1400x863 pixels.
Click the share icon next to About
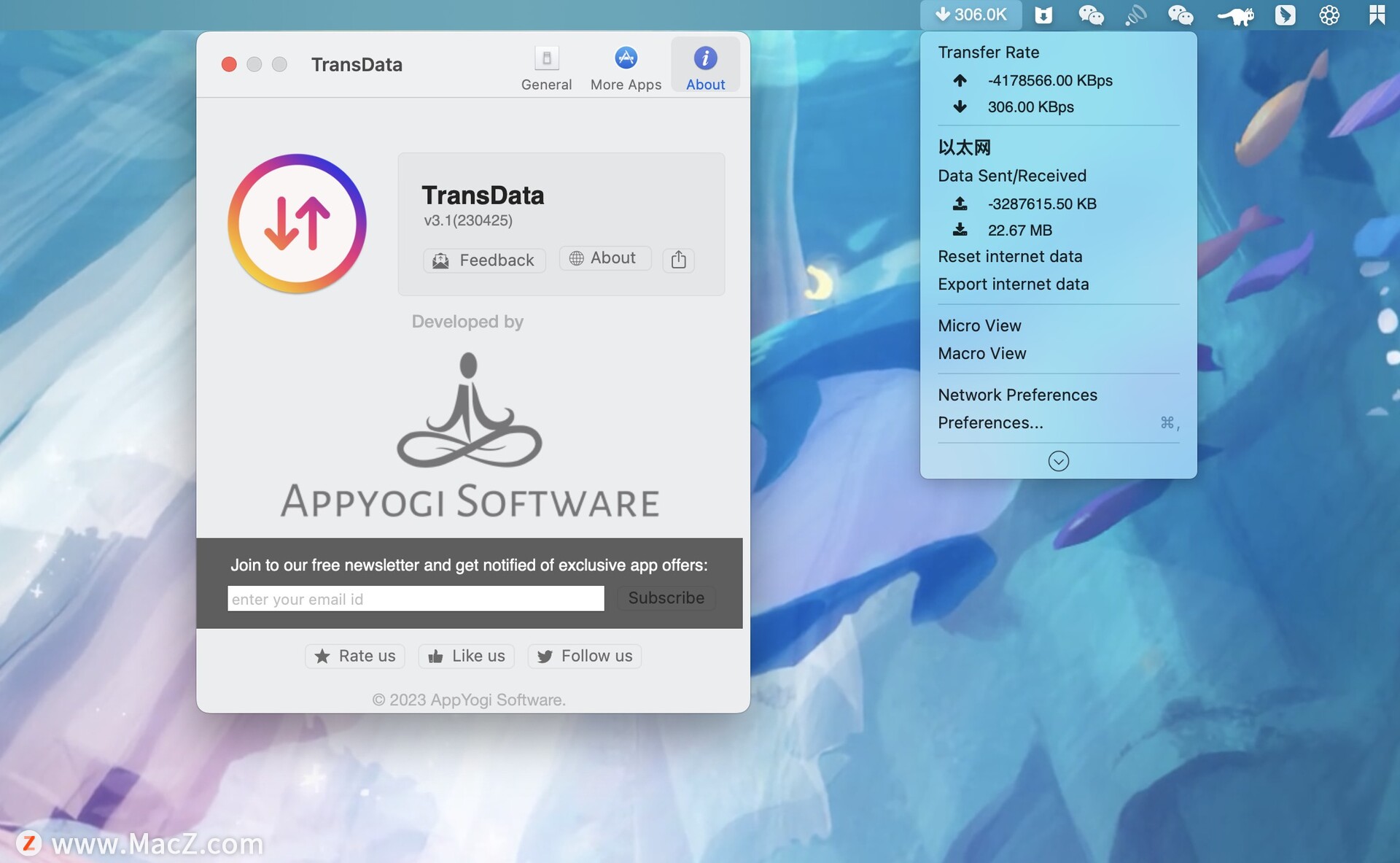click(x=678, y=260)
